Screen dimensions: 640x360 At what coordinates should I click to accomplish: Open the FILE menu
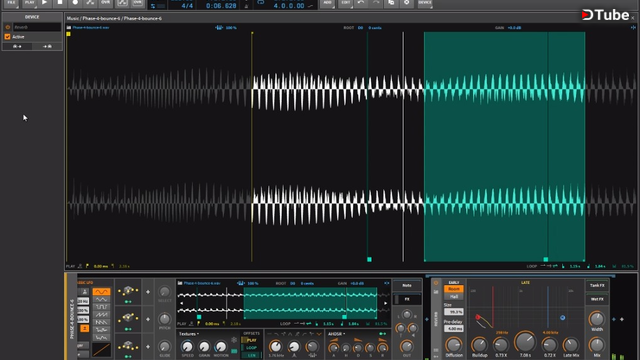(11, 2)
